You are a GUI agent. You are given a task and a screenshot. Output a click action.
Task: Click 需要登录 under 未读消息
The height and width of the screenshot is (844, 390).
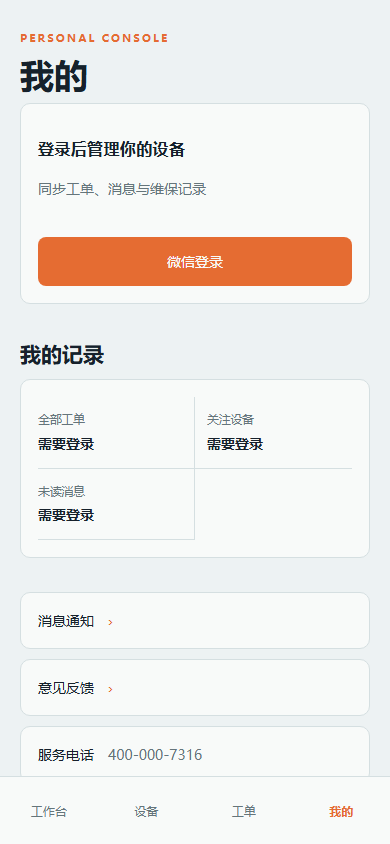tap(66, 515)
